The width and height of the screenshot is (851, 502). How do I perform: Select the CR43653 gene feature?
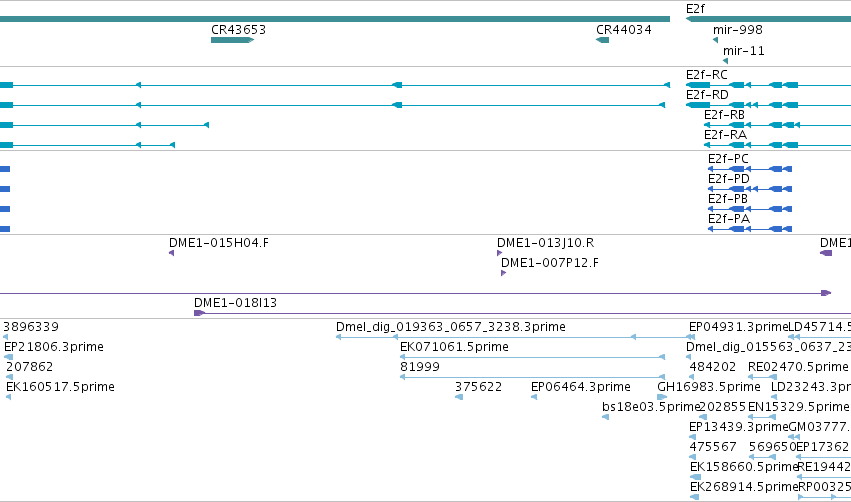tap(232, 40)
